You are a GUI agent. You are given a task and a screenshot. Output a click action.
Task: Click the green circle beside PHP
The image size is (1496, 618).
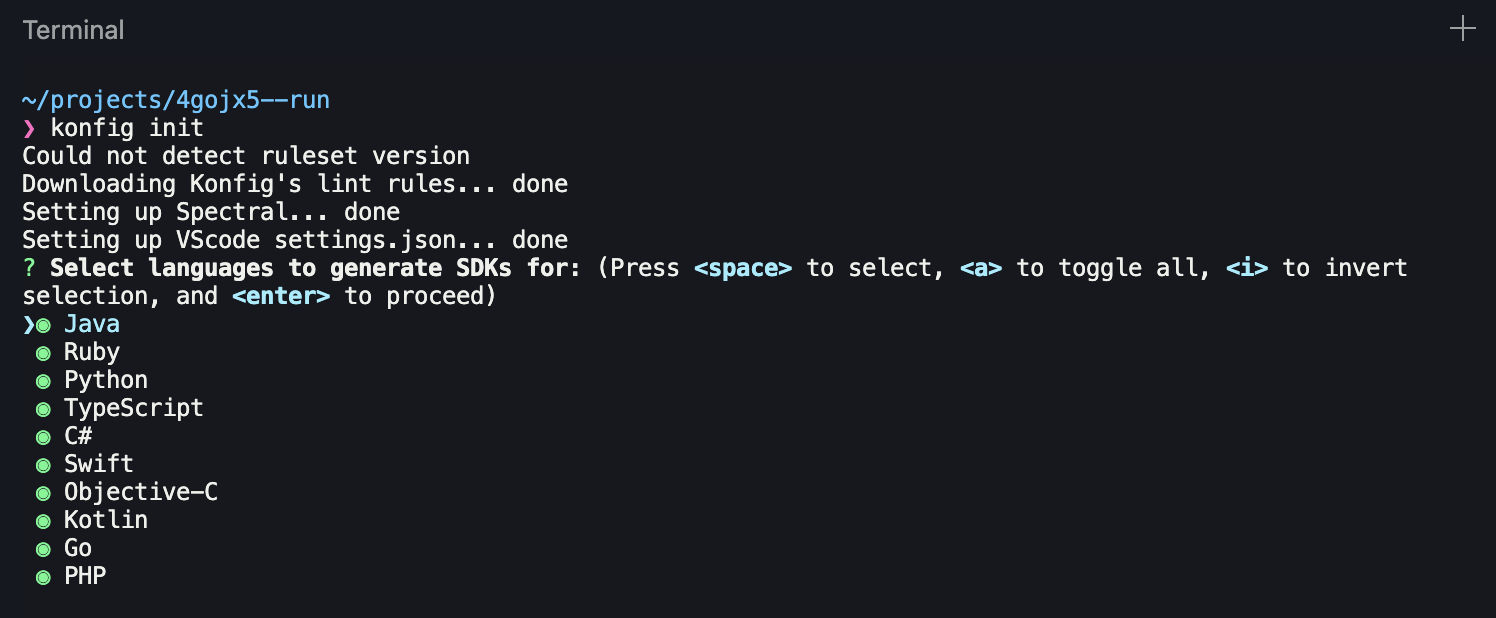pos(42,575)
